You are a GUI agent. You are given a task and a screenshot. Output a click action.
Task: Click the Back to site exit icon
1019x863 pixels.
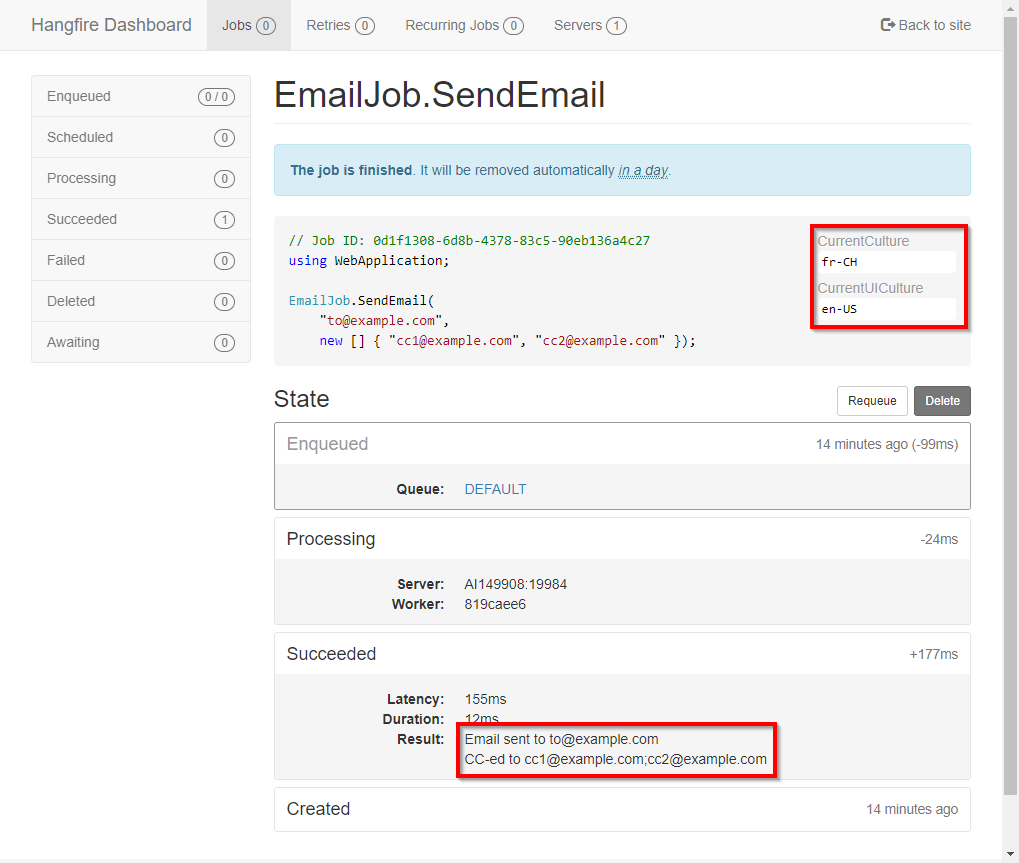point(888,25)
